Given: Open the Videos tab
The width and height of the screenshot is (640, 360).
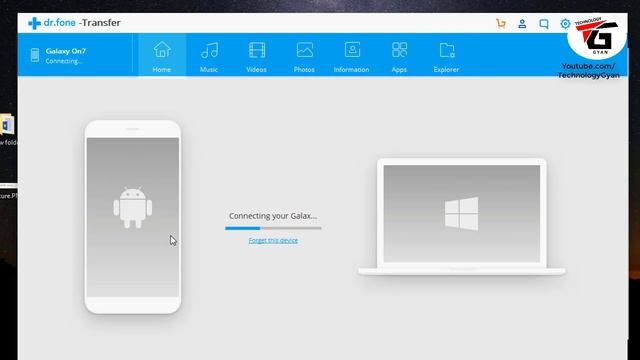Looking at the screenshot, I should click(x=256, y=55).
